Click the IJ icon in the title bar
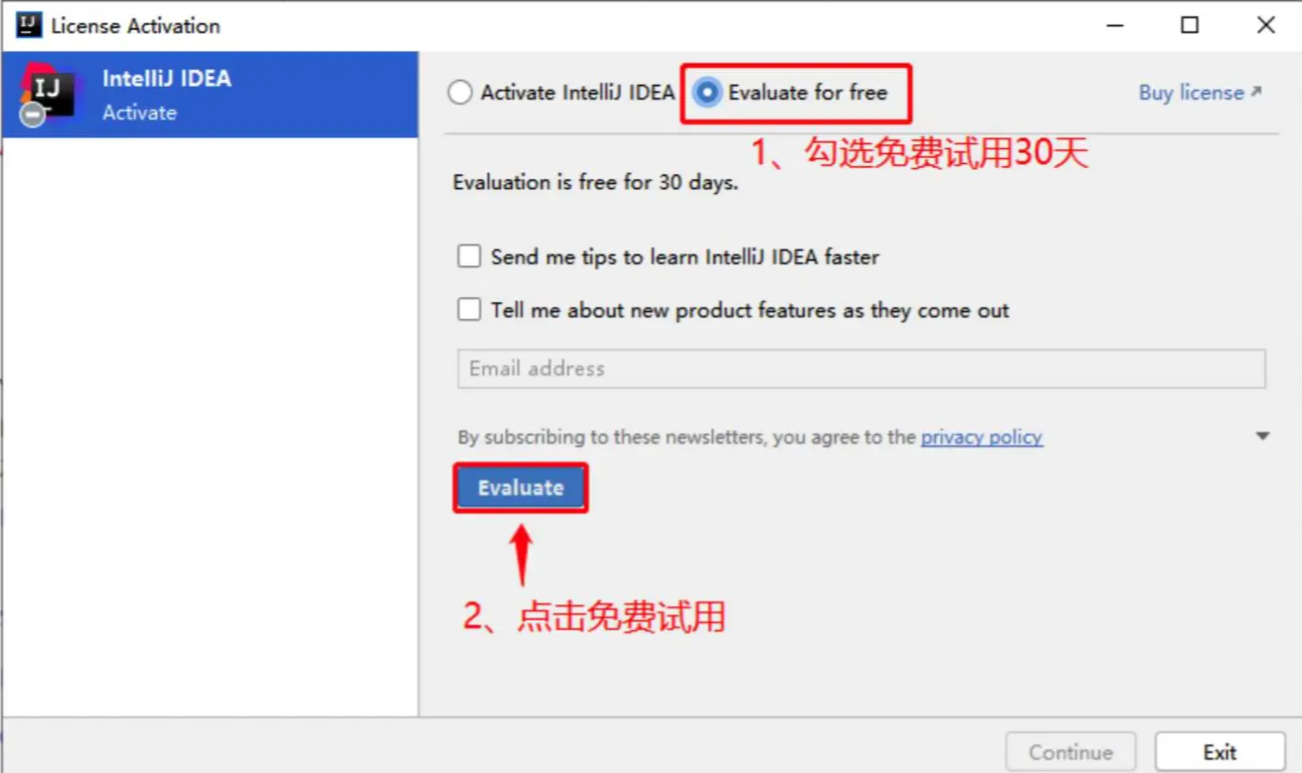The height and width of the screenshot is (773, 1302). click(x=28, y=25)
